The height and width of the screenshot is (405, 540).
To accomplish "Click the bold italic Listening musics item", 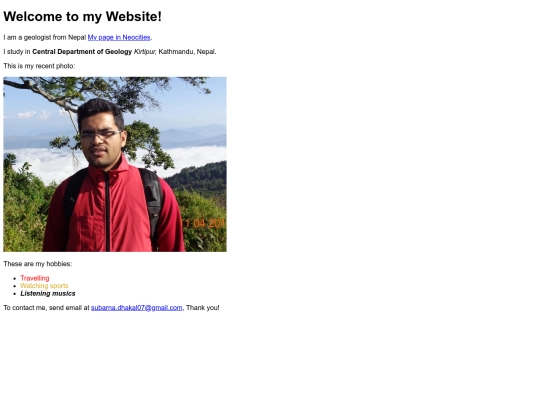I will (48, 293).
